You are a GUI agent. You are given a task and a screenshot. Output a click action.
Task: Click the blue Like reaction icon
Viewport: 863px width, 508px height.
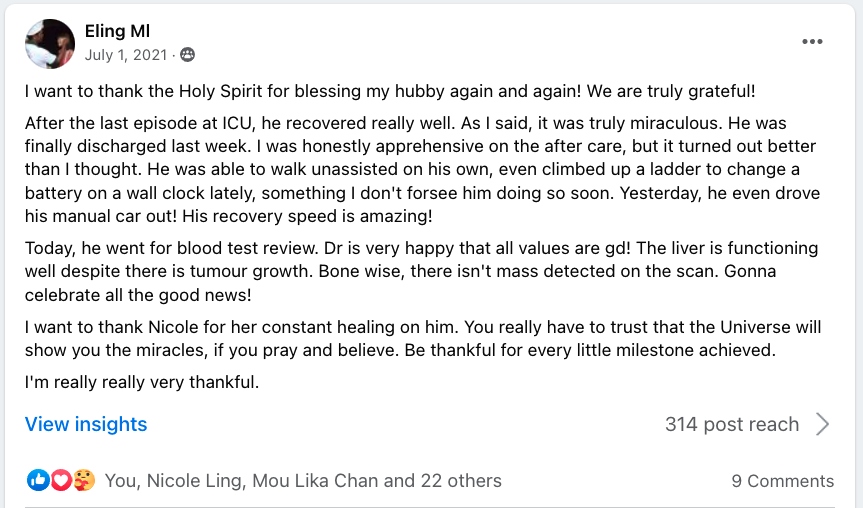[x=39, y=481]
